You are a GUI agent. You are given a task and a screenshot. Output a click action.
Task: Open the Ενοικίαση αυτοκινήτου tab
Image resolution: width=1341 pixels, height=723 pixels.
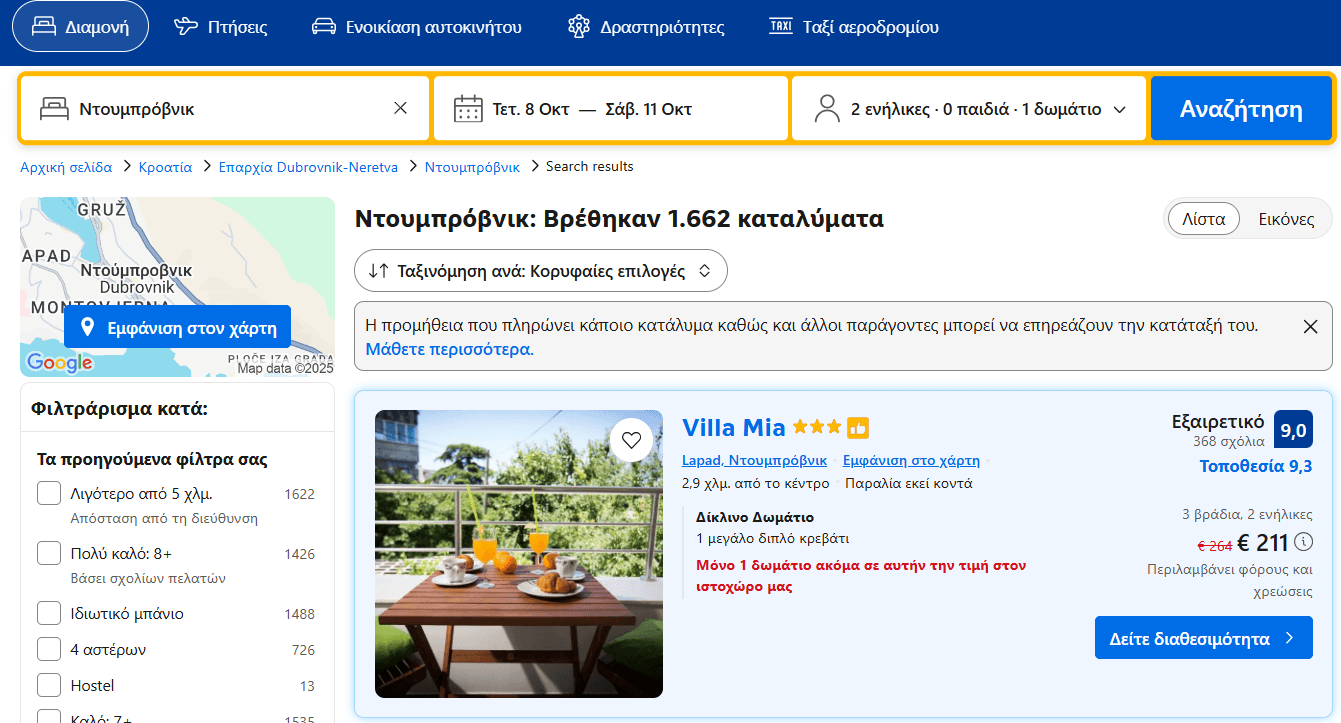click(417, 27)
